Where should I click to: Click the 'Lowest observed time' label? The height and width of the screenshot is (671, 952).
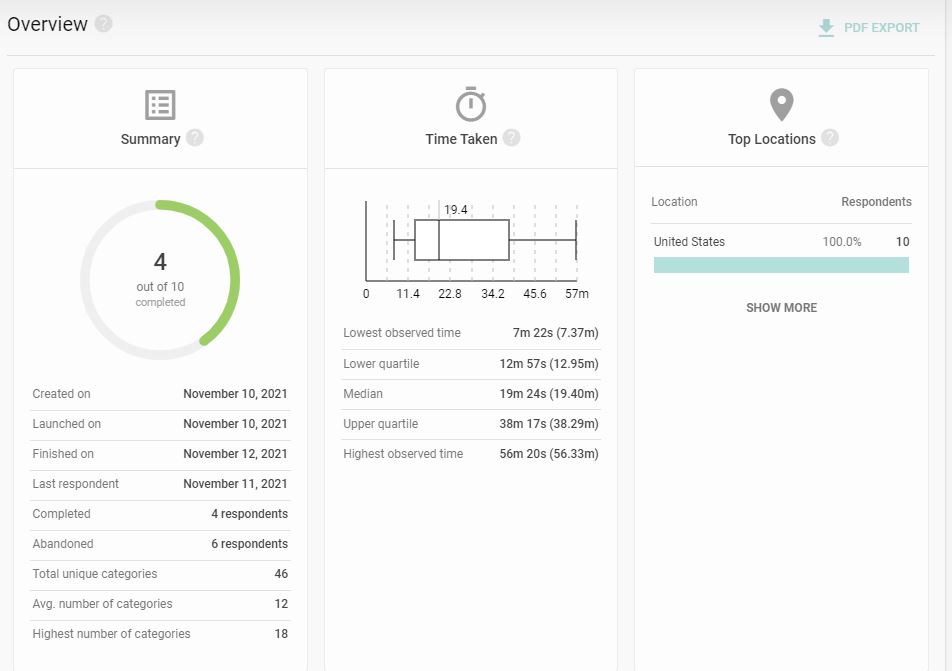tap(401, 333)
